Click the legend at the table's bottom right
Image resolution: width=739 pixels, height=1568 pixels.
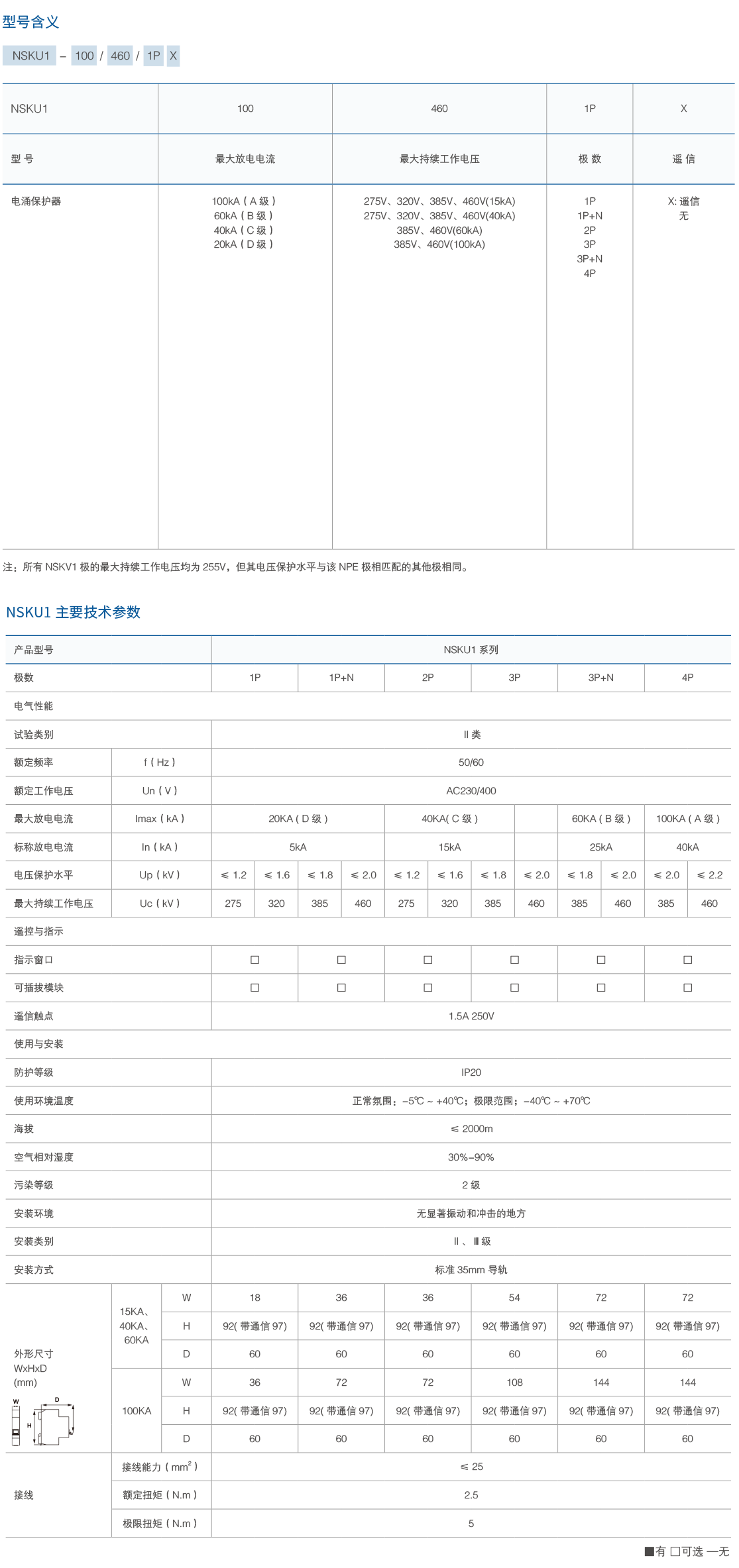pyautogui.click(x=686, y=1551)
